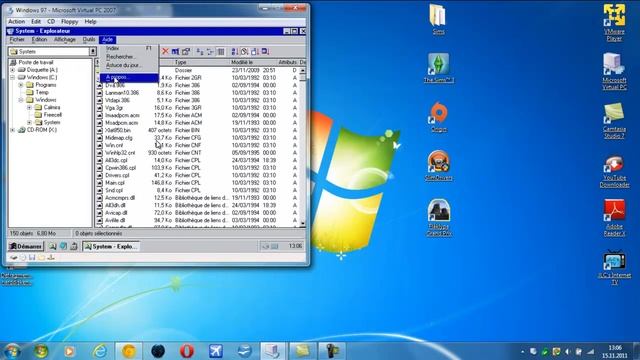Open the Edition menu

[39, 40]
